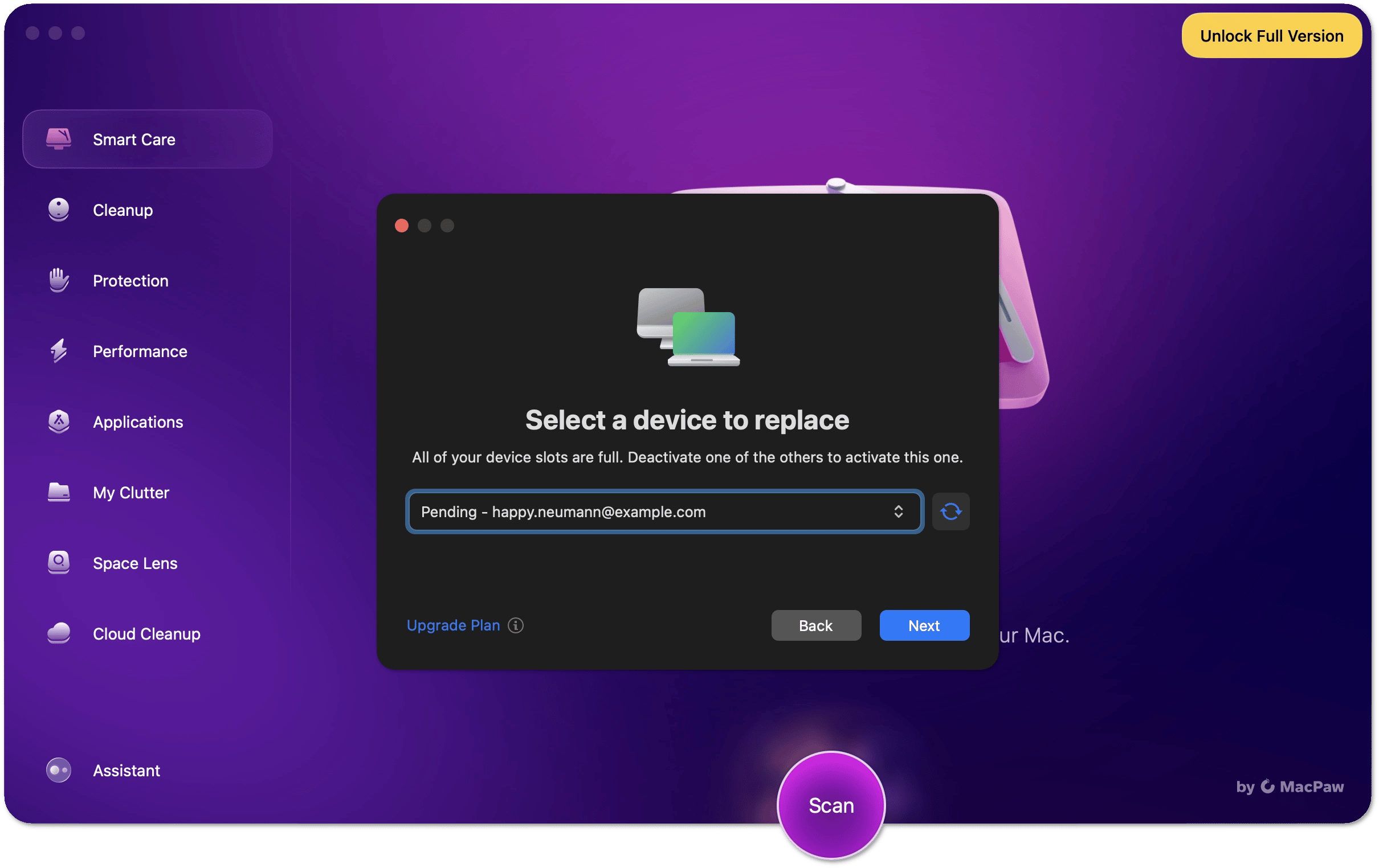Image resolution: width=1379 pixels, height=868 pixels.
Task: Open the Assistant label
Action: pyautogui.click(x=127, y=770)
